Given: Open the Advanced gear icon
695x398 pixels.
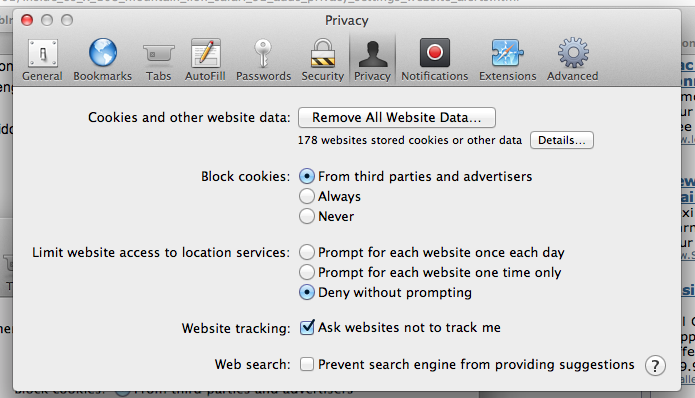Looking at the screenshot, I should (x=573, y=53).
